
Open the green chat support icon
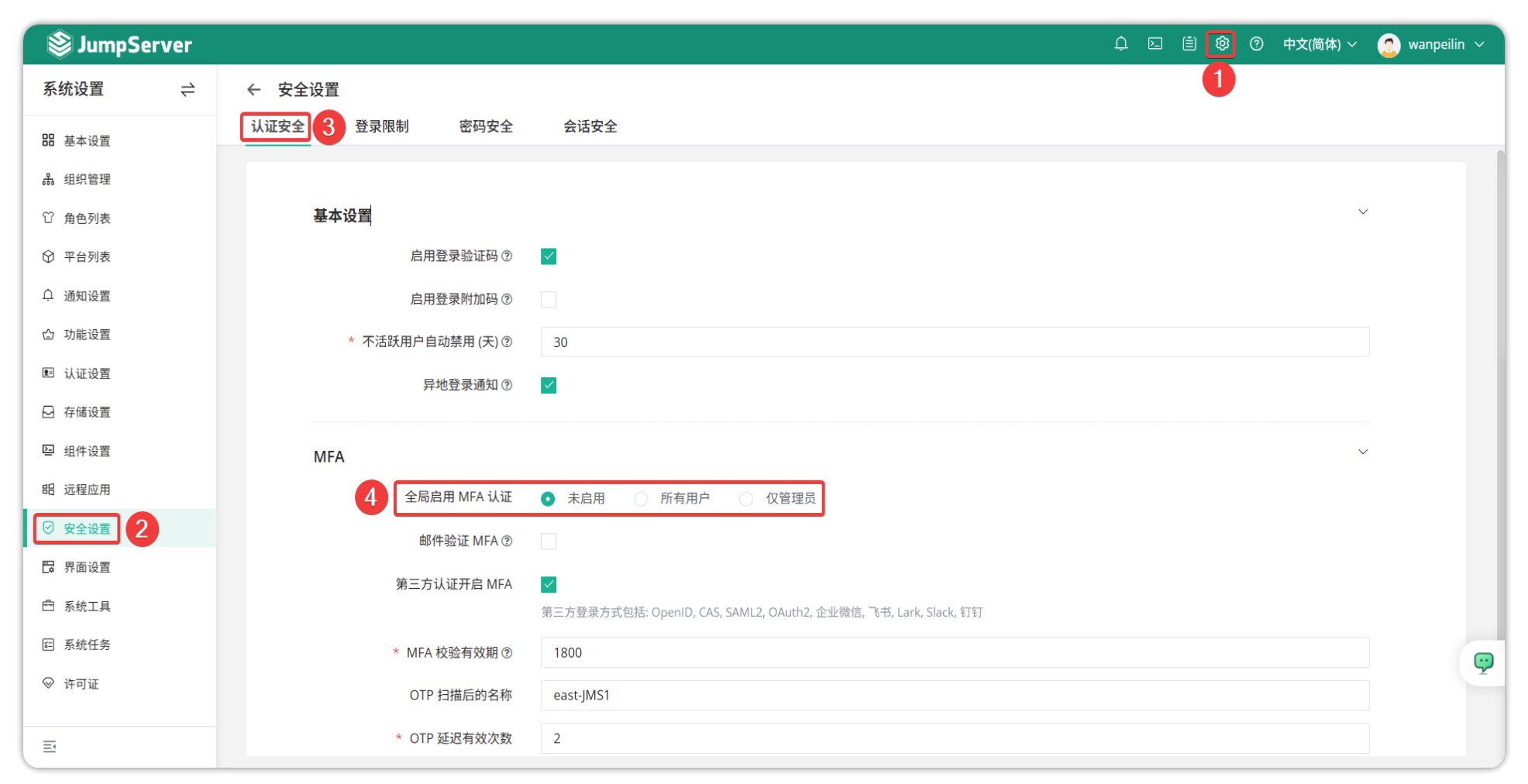pyautogui.click(x=1483, y=662)
